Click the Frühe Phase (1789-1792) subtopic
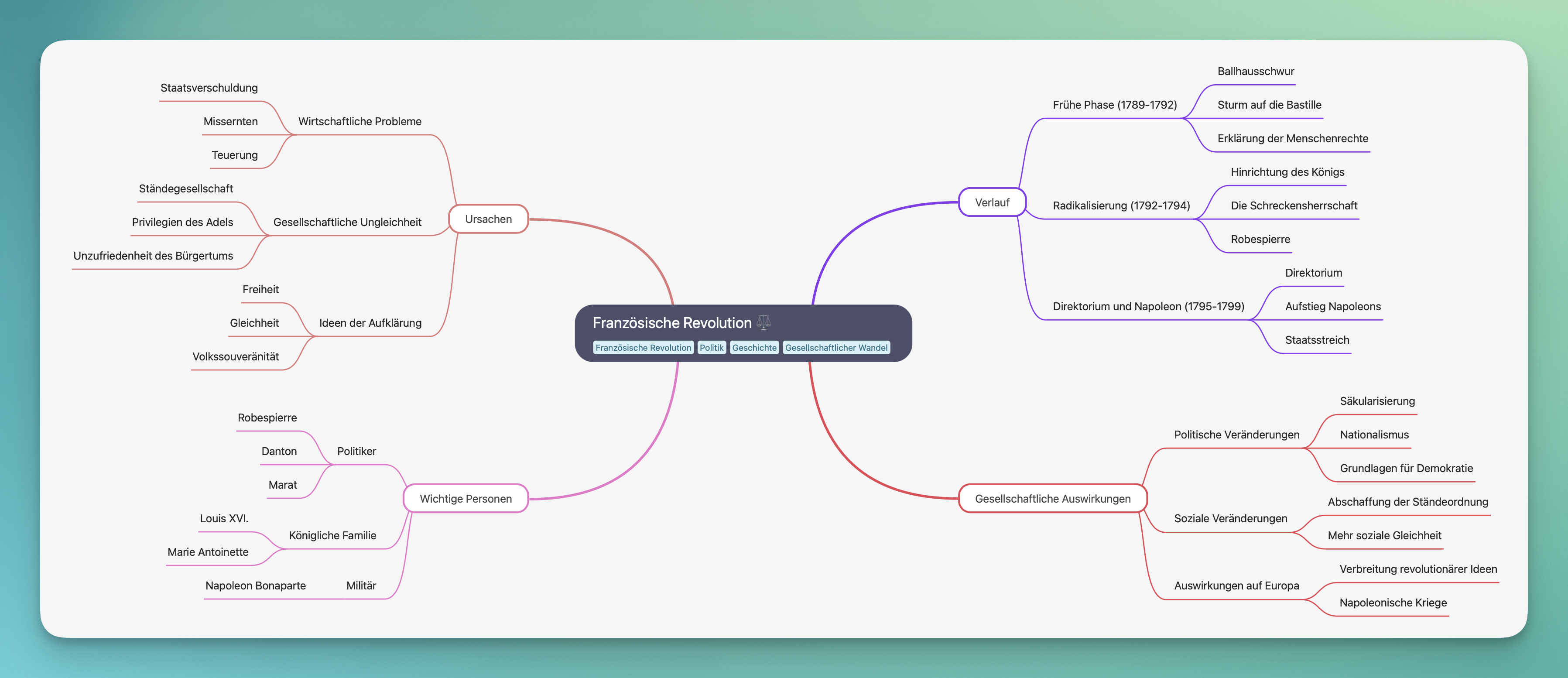The image size is (1568, 678). (x=1115, y=105)
